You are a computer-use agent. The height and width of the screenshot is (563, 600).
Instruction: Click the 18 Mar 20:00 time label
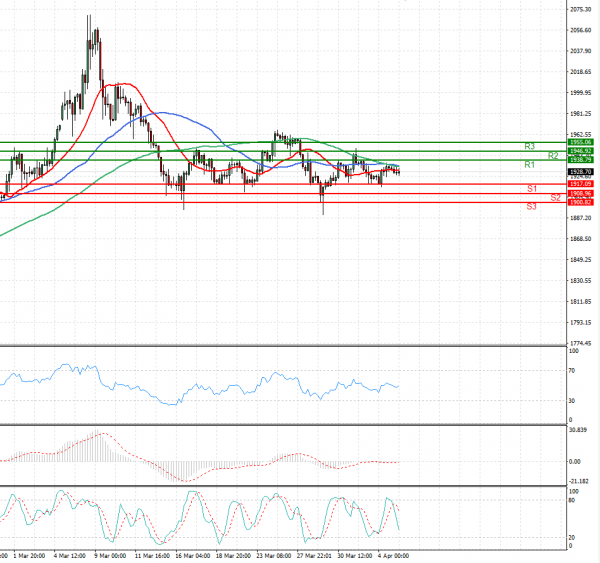(233, 556)
